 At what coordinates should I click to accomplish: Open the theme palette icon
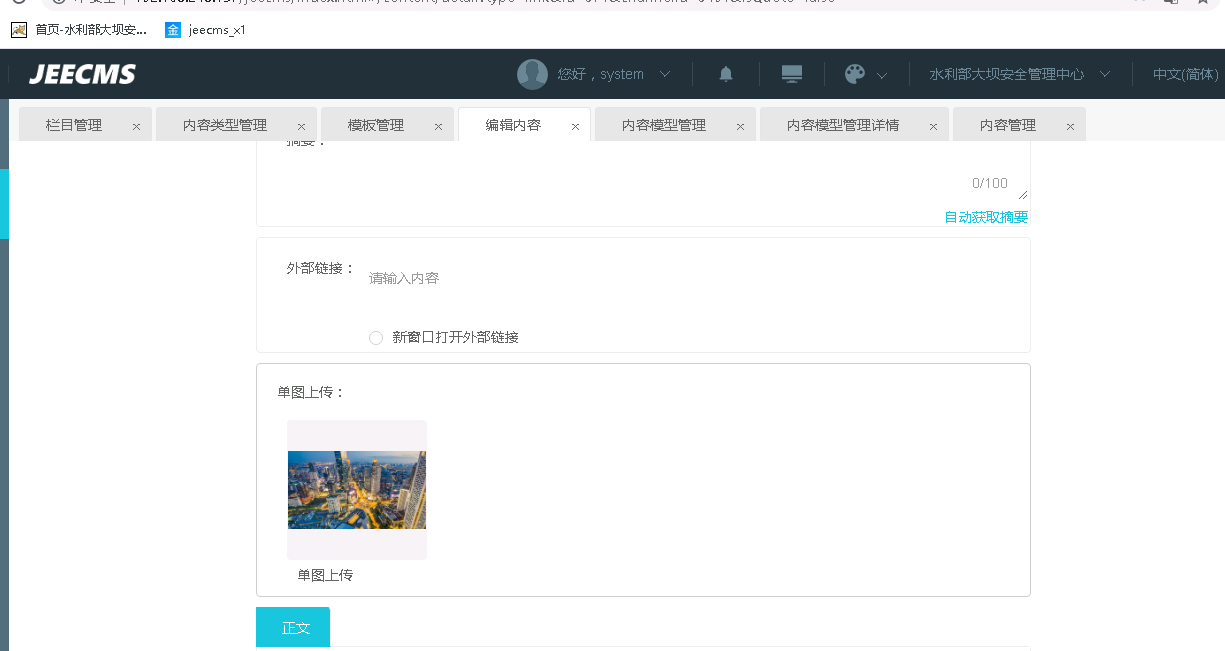pyautogui.click(x=855, y=74)
